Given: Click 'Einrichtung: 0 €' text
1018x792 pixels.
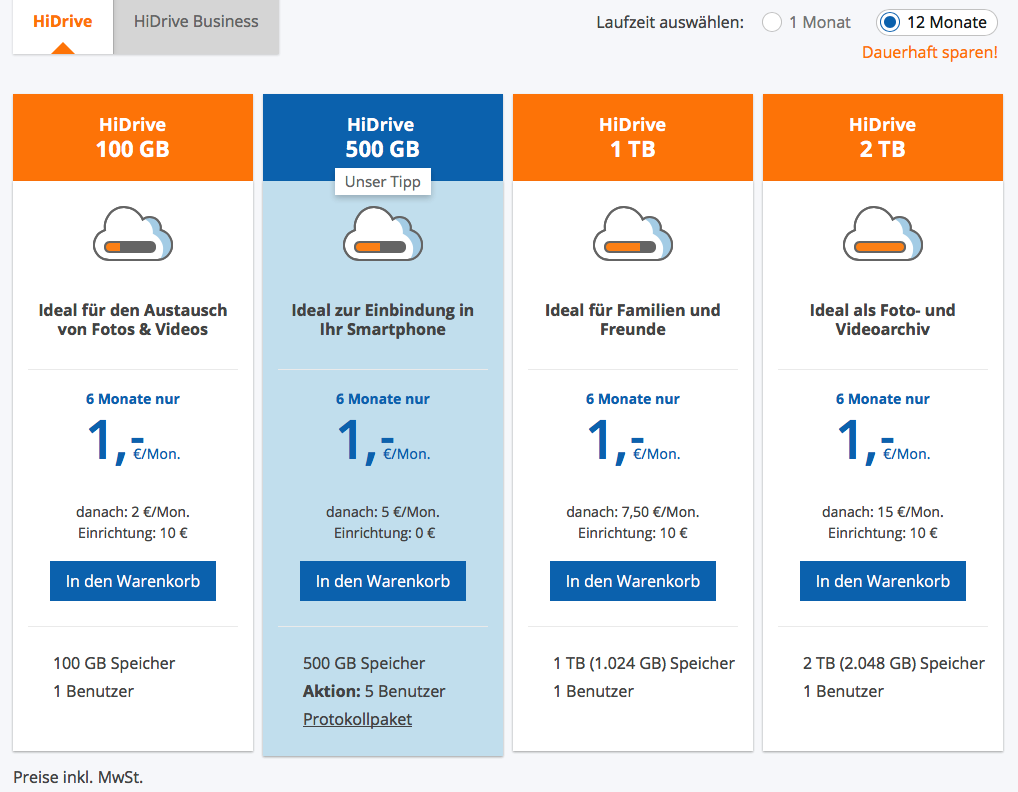Looking at the screenshot, I should 384,533.
